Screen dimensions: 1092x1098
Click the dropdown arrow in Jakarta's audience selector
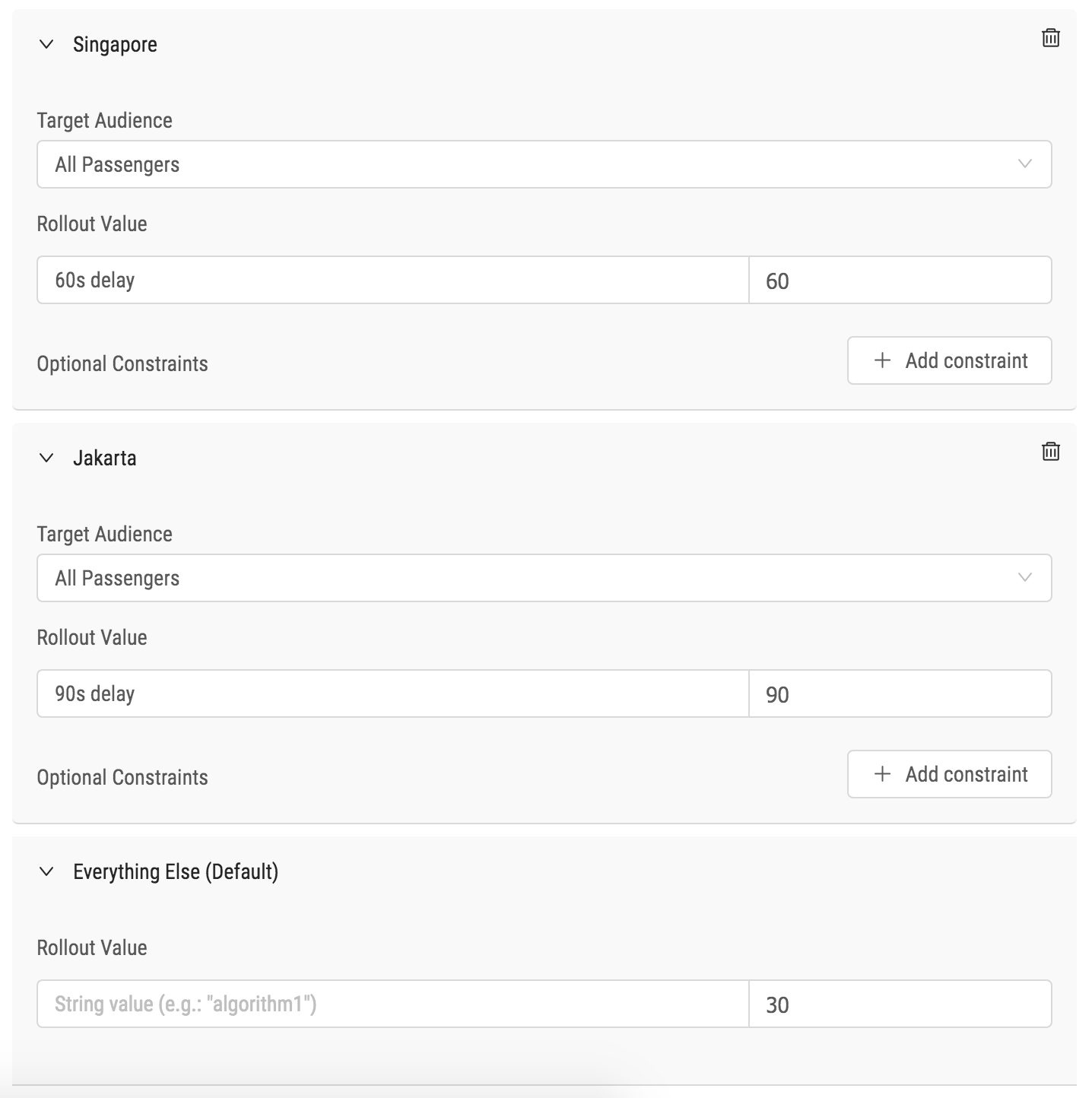pyautogui.click(x=1024, y=578)
